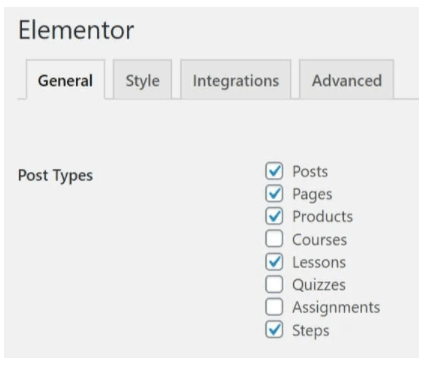
Task: Click the Steps label text
Action: (311, 331)
